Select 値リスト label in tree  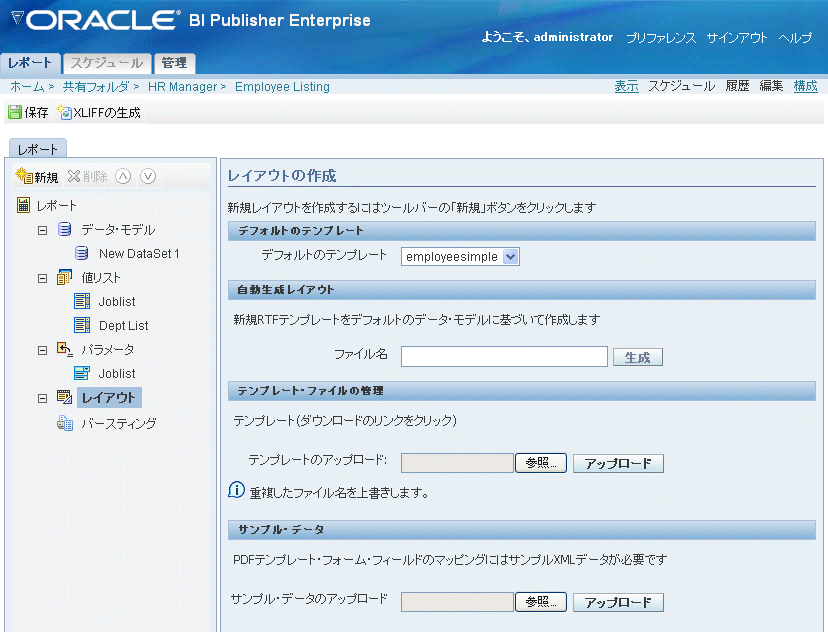pyautogui.click(x=101, y=278)
